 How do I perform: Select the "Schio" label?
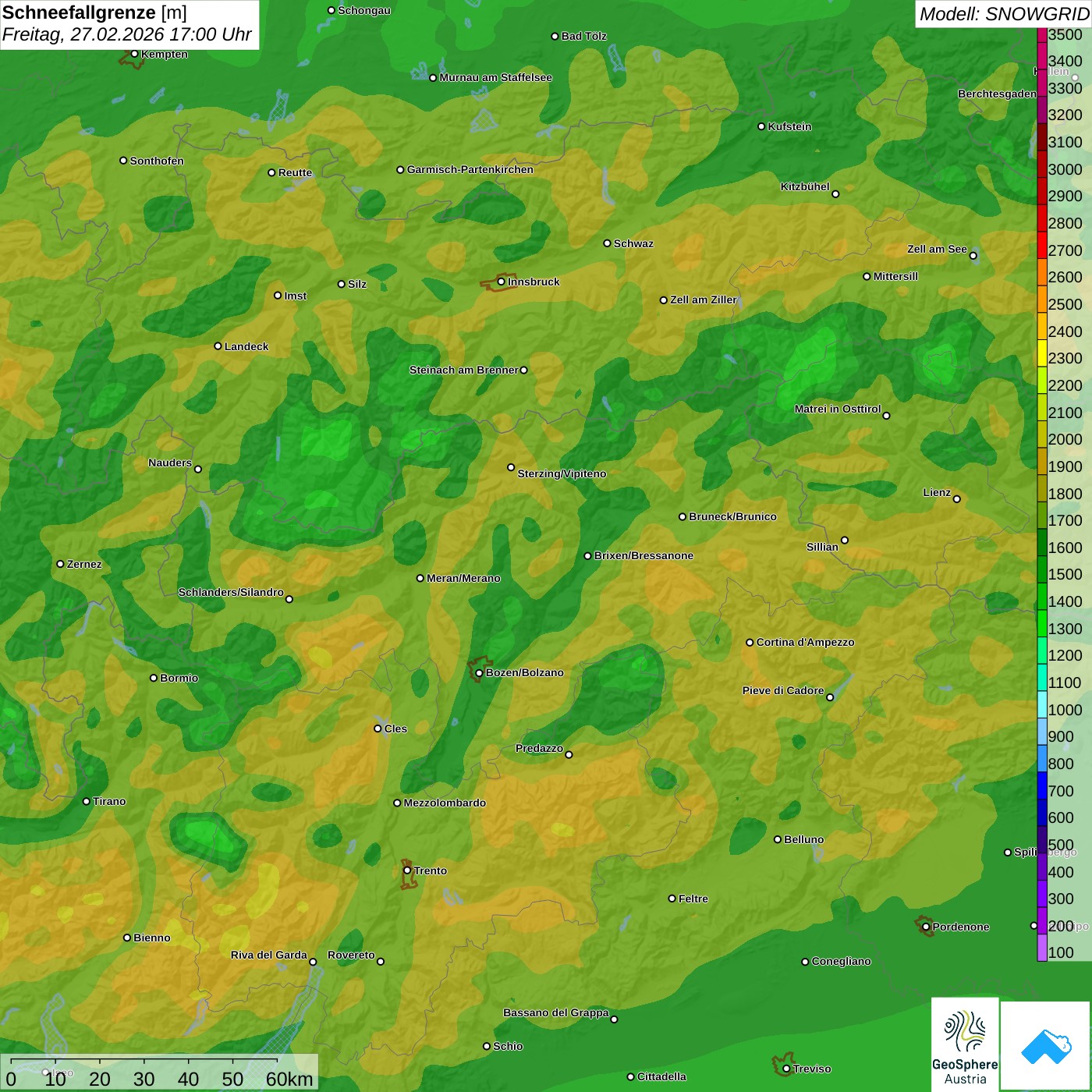pyautogui.click(x=508, y=1046)
